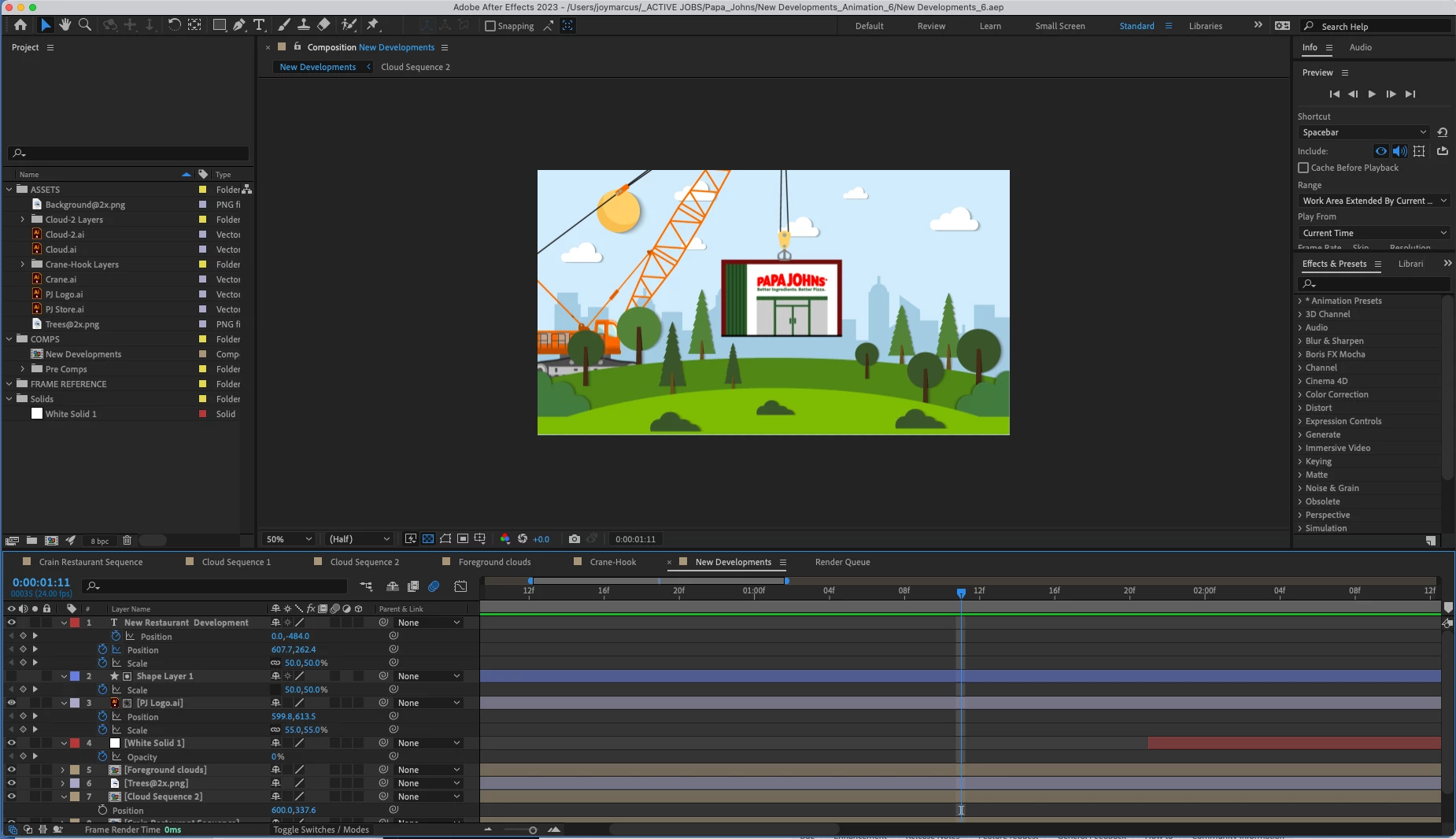This screenshot has width=1456, height=839.
Task: Open the composition flowchart icon in timeline
Action: pyautogui.click(x=366, y=586)
